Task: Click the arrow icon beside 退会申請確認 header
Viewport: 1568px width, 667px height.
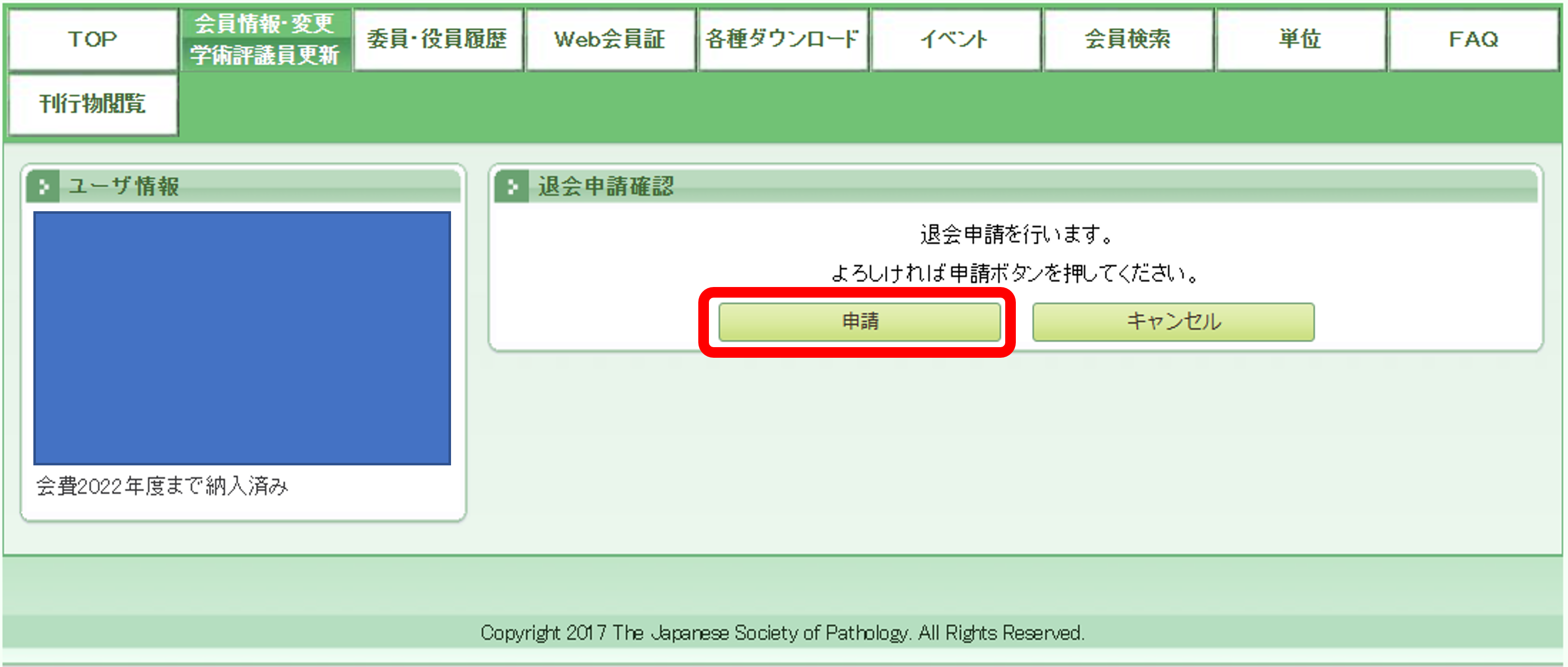Action: 512,186
